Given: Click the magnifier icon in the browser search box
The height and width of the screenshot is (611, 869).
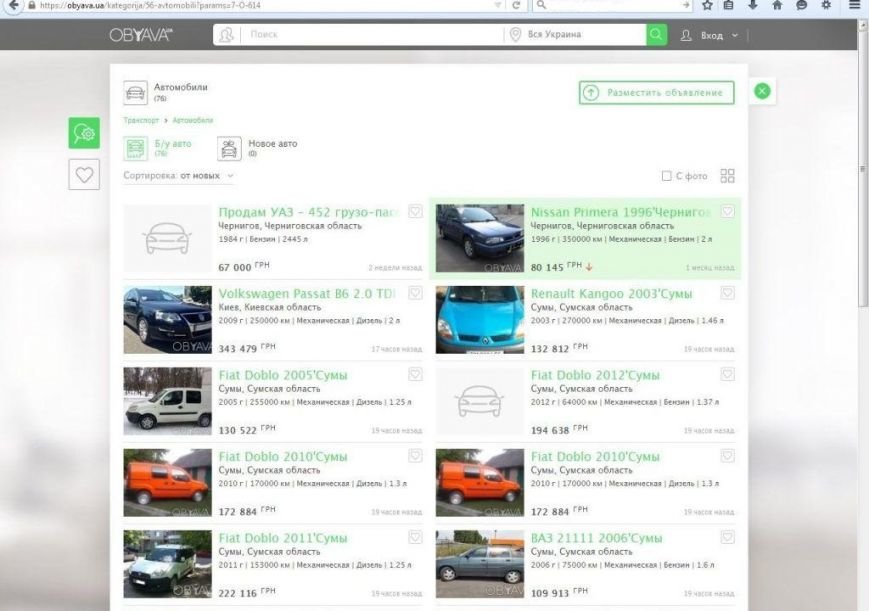Looking at the screenshot, I should click(x=541, y=5).
